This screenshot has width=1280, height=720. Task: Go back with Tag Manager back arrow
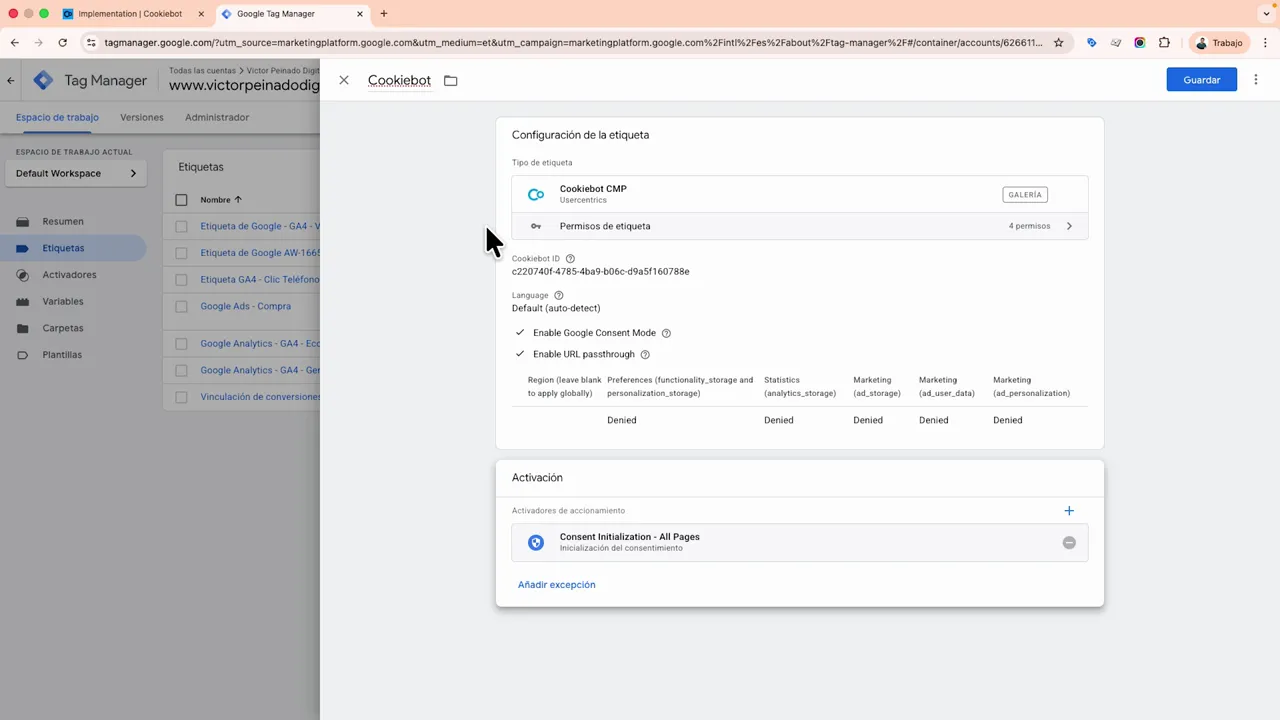click(x=11, y=81)
